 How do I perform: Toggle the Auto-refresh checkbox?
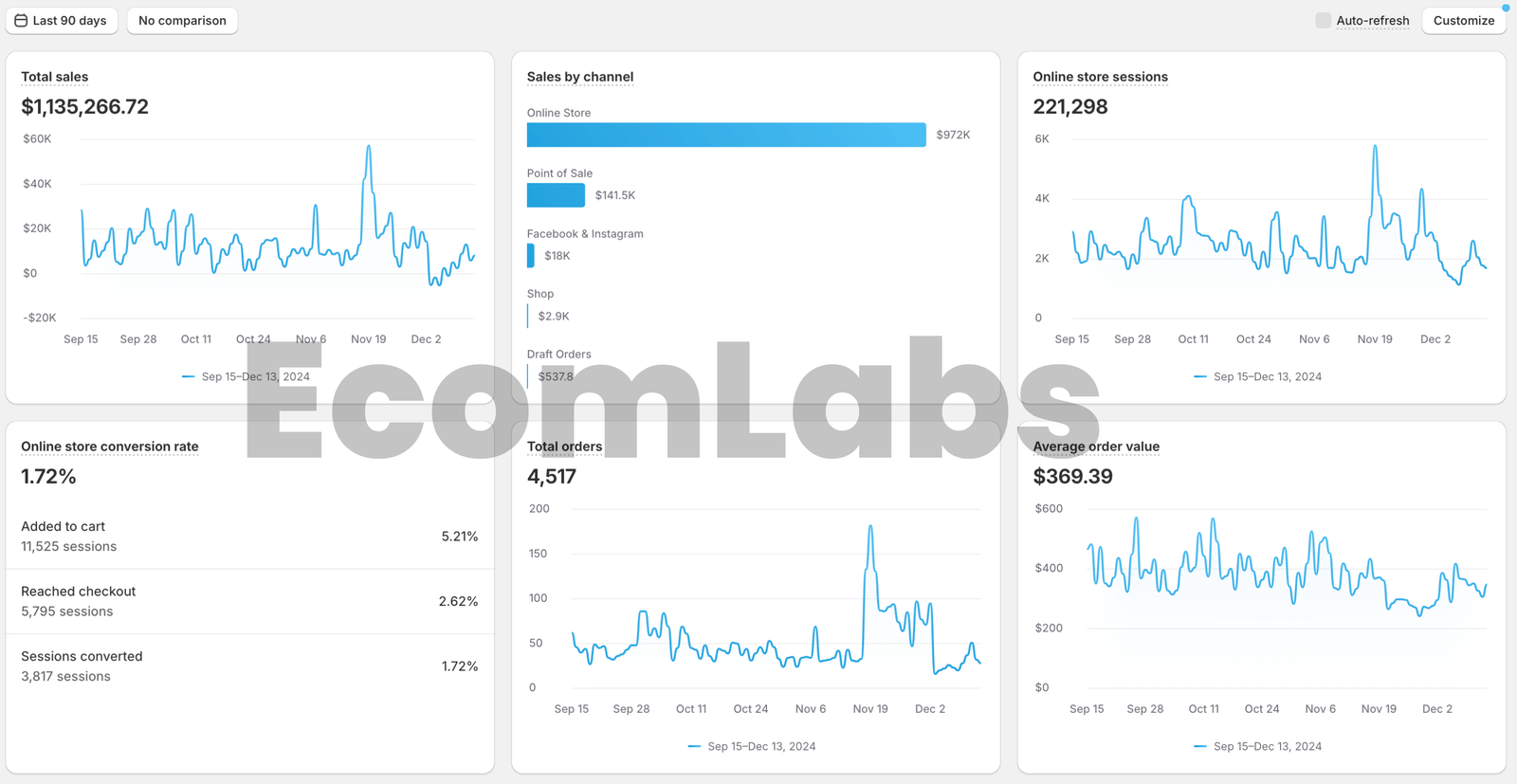pos(1323,20)
